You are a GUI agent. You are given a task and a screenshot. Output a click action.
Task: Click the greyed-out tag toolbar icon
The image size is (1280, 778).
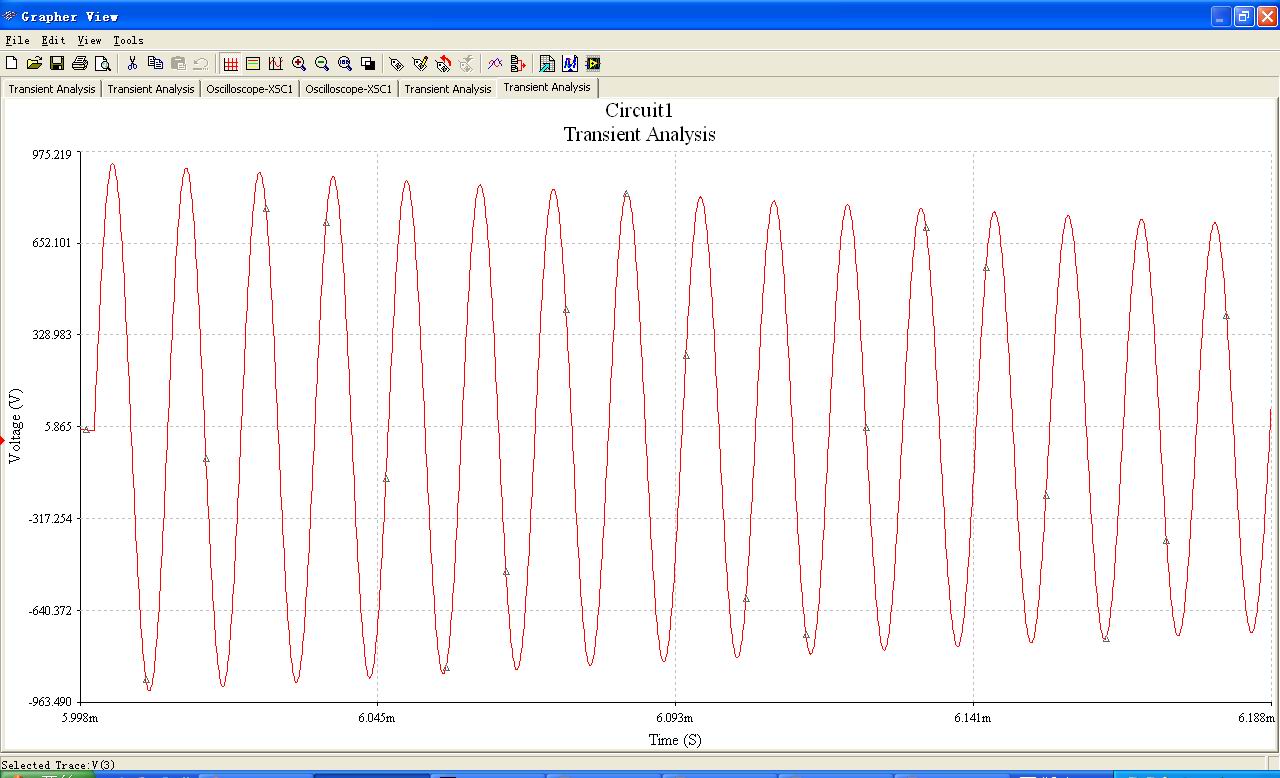[x=466, y=64]
